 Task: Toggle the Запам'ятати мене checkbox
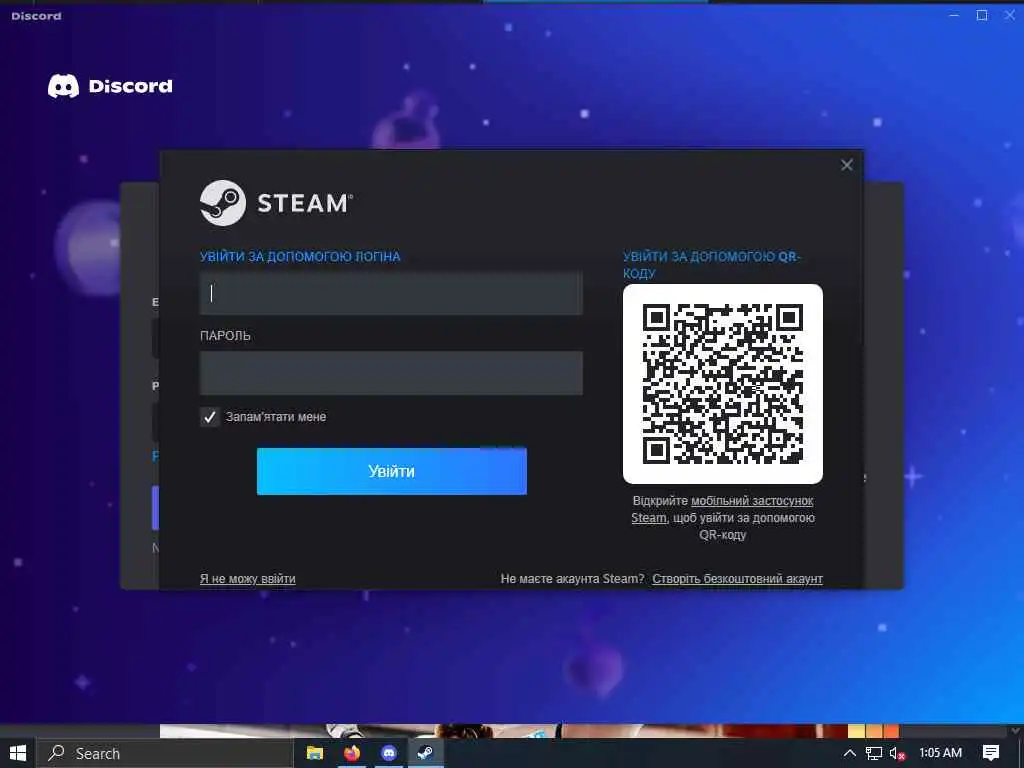(210, 417)
